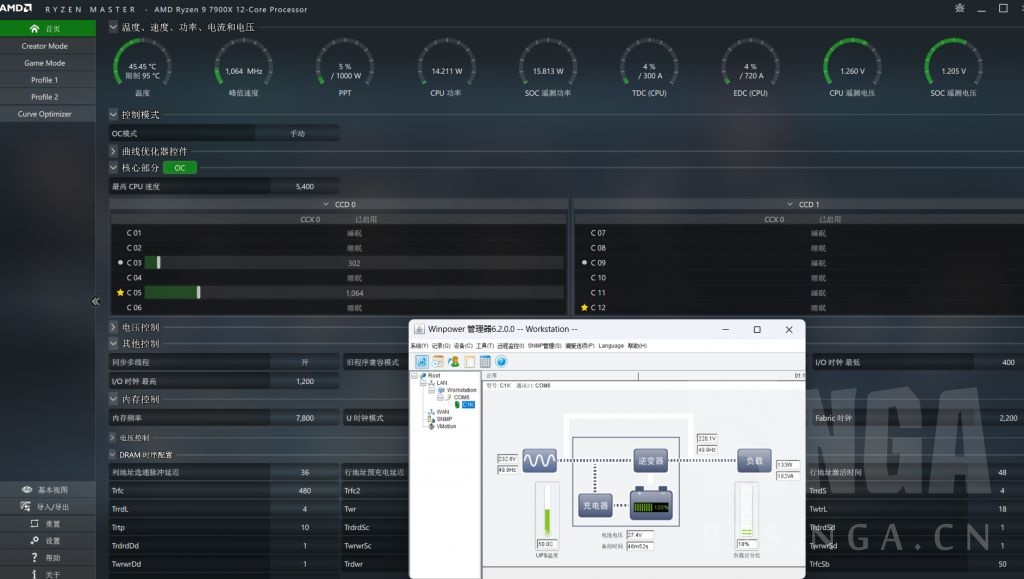Click the user agent icon in Winpower toolbar
1024x579 pixels.
click(454, 361)
